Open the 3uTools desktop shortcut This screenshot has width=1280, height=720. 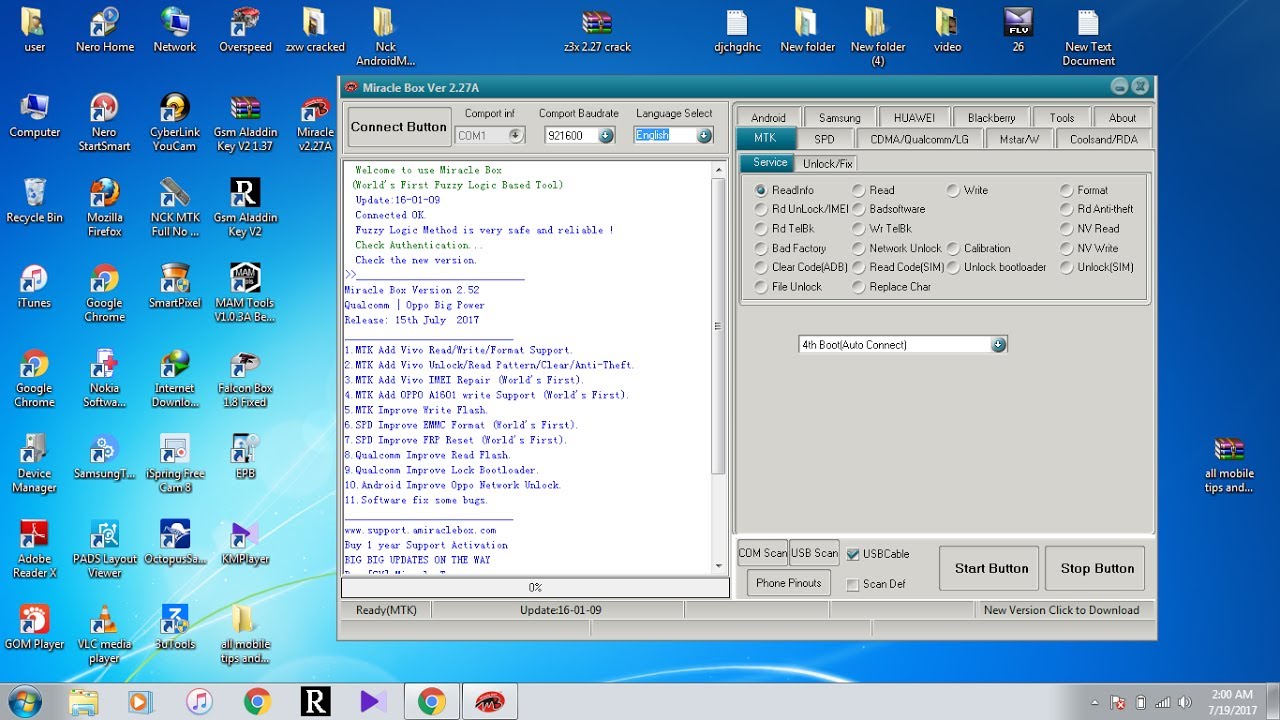174,627
